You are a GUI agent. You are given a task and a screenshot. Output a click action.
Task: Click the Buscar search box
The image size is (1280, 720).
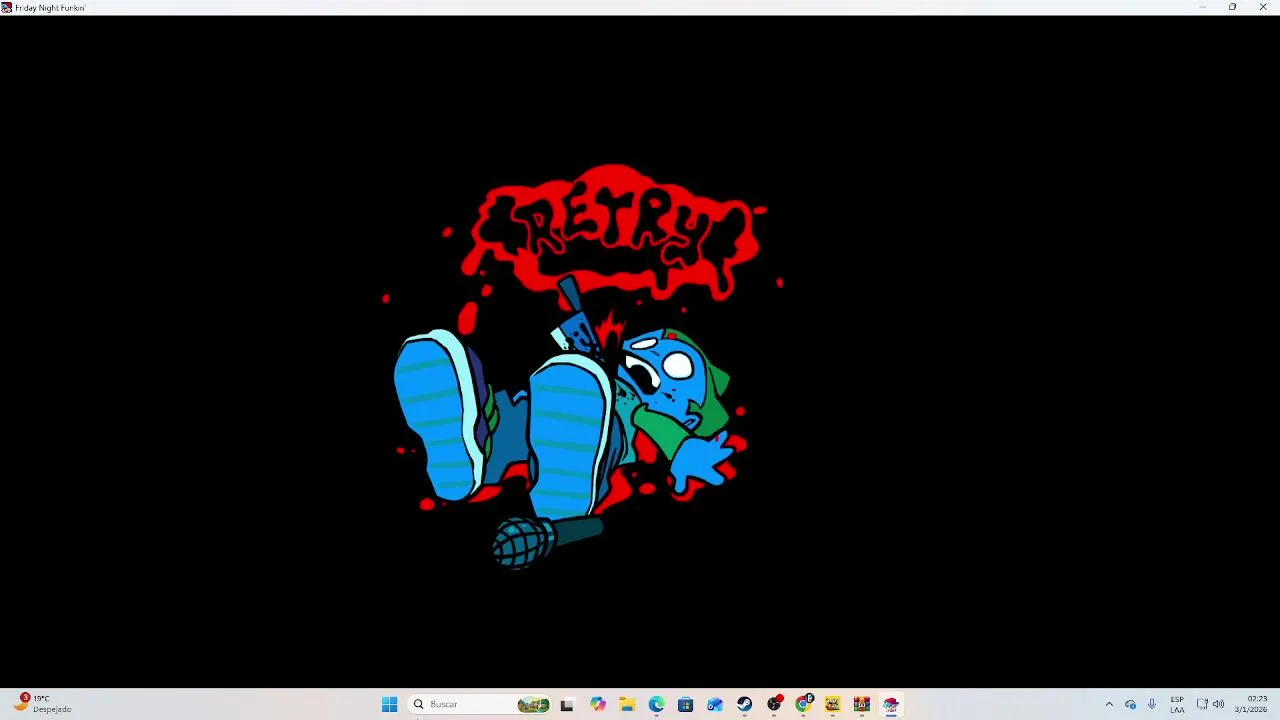[x=481, y=705]
